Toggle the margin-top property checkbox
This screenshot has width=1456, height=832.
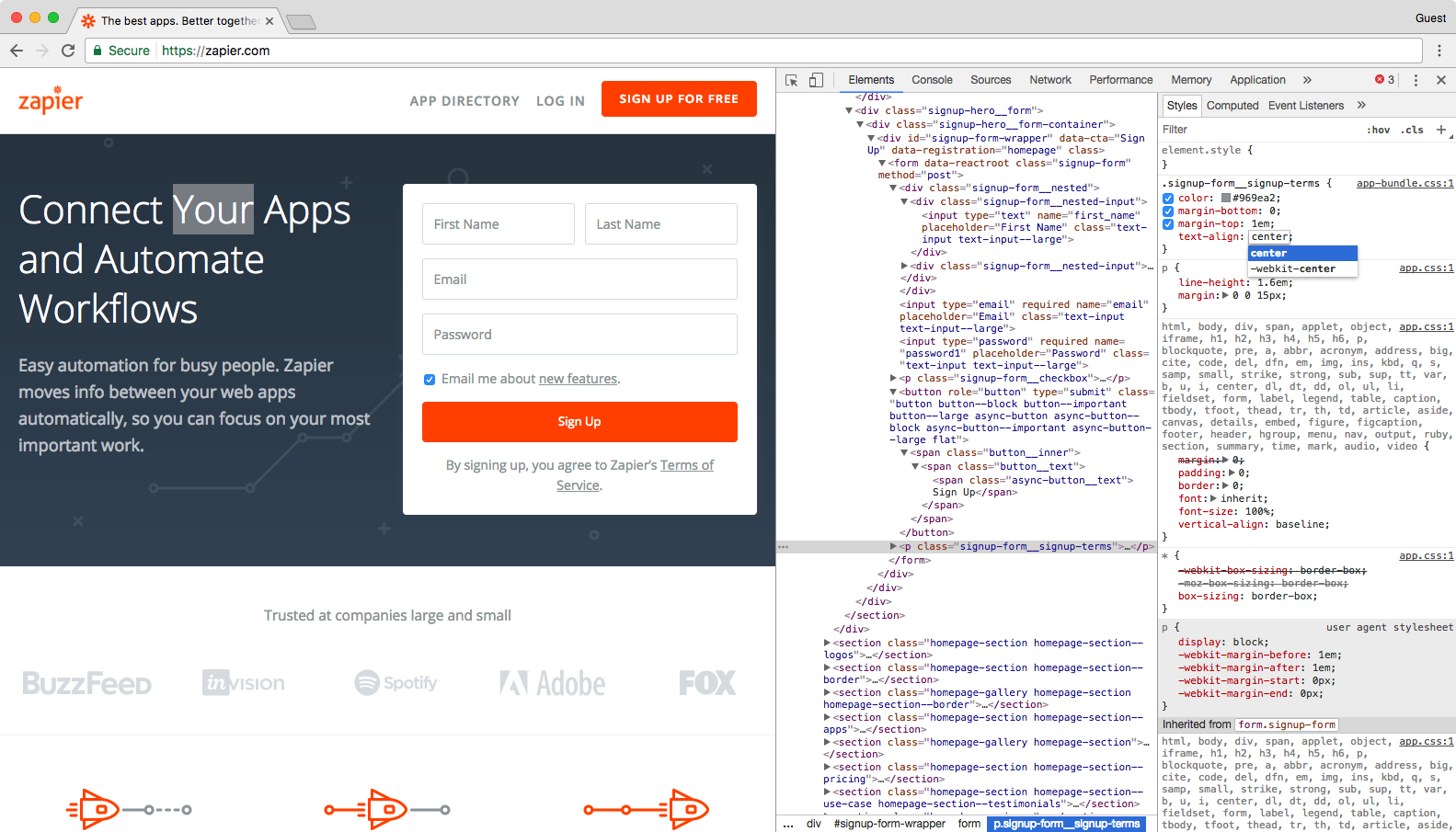tap(1168, 224)
